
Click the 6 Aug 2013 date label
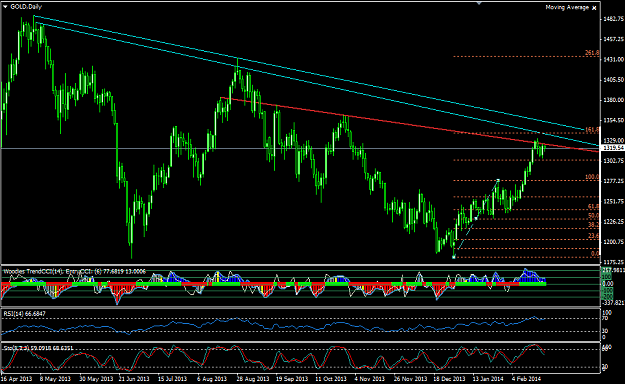pos(212,378)
